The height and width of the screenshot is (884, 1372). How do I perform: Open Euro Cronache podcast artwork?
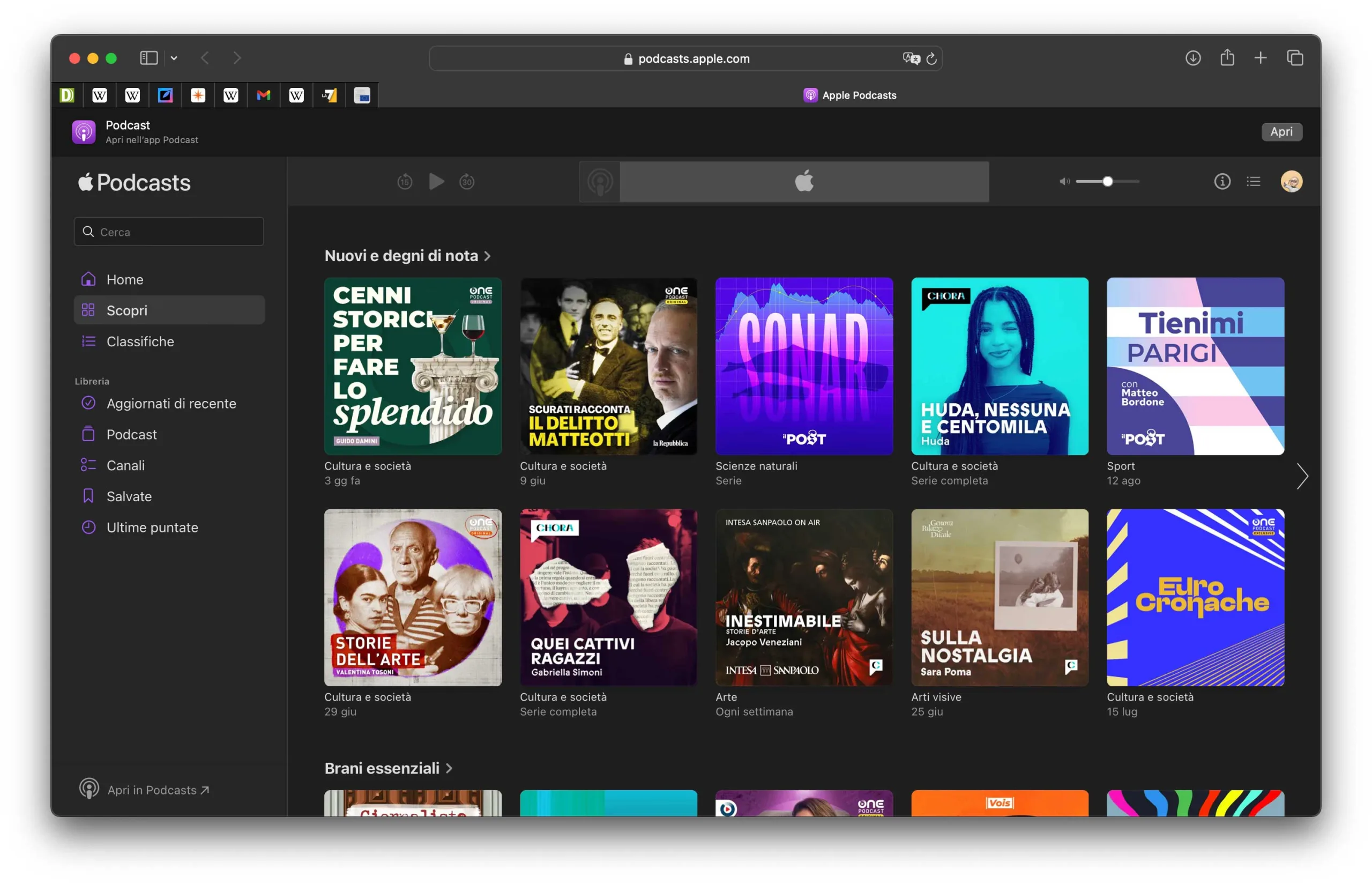(1195, 598)
